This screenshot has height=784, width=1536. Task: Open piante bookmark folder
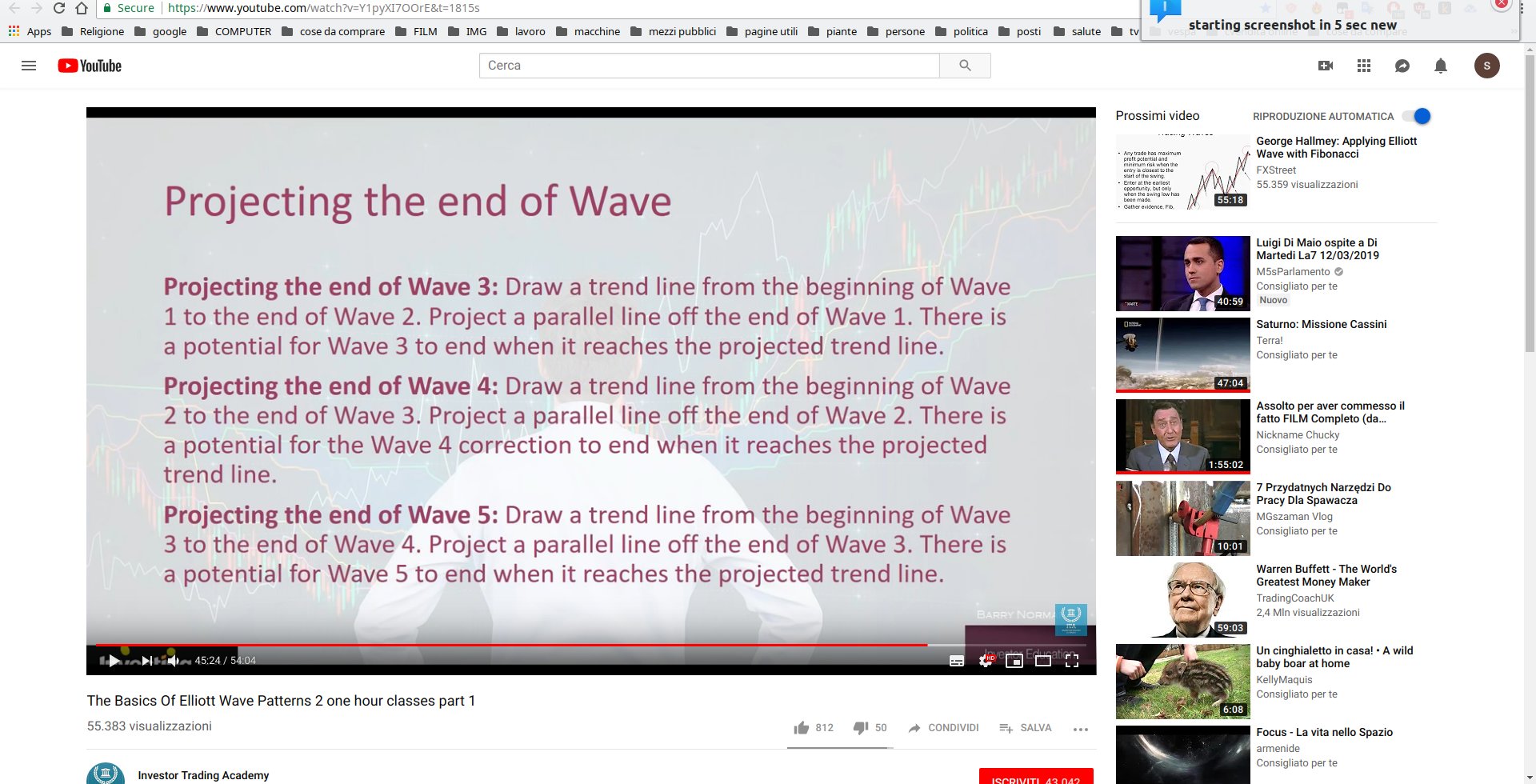coord(832,31)
